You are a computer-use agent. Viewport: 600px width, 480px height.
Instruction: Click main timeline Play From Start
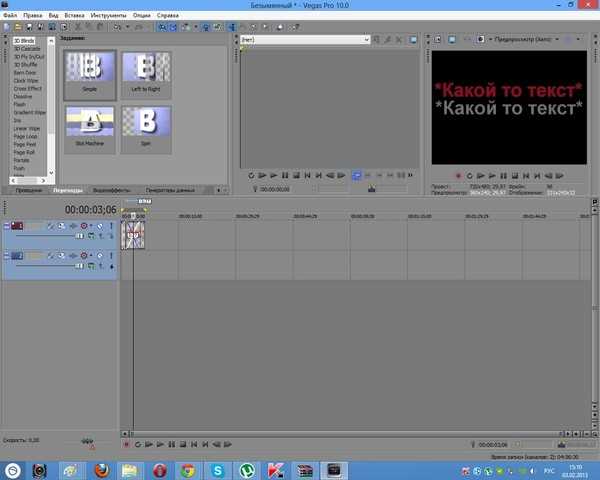pos(148,444)
